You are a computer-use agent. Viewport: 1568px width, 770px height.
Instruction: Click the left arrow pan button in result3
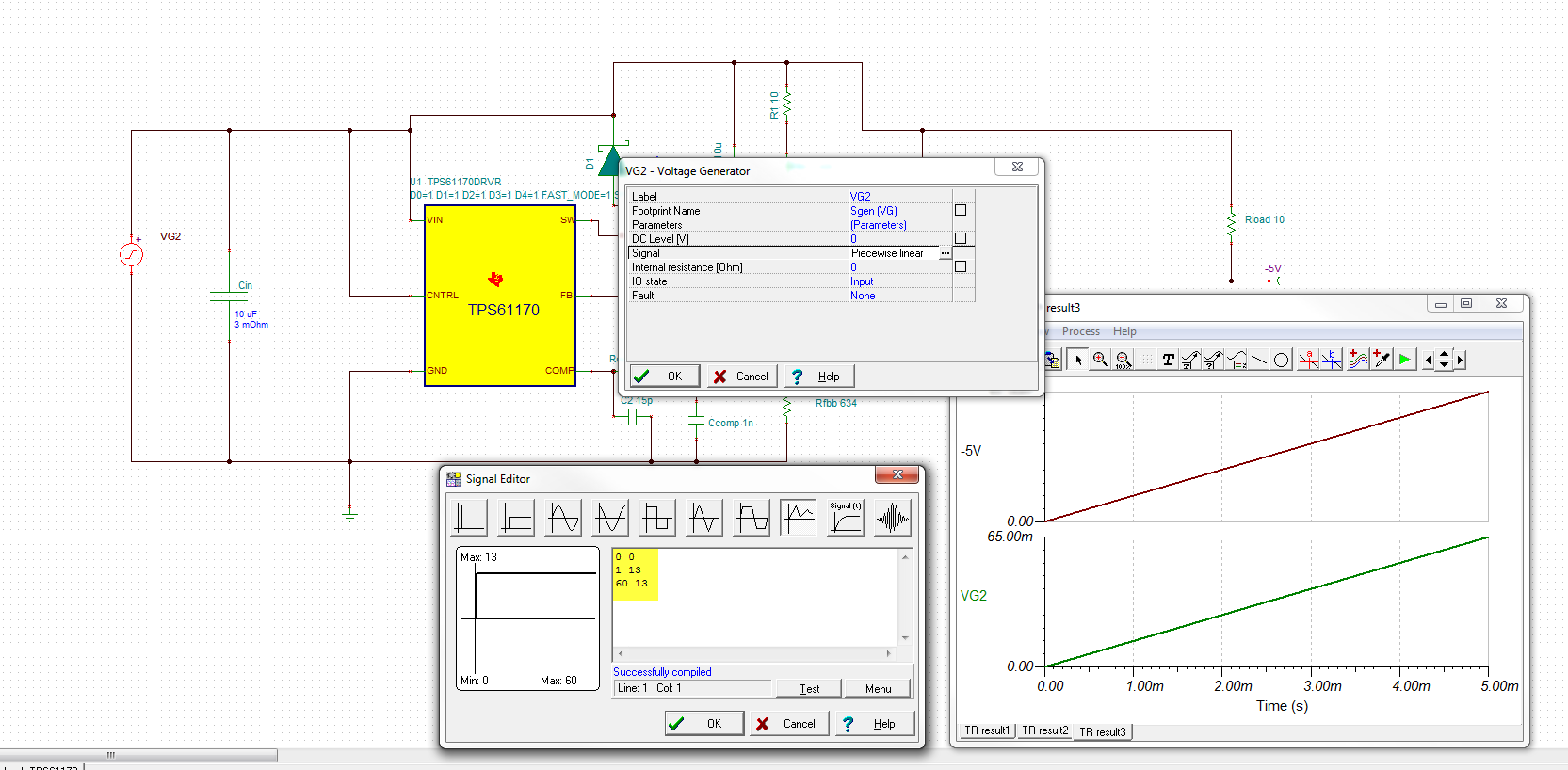(x=1429, y=360)
